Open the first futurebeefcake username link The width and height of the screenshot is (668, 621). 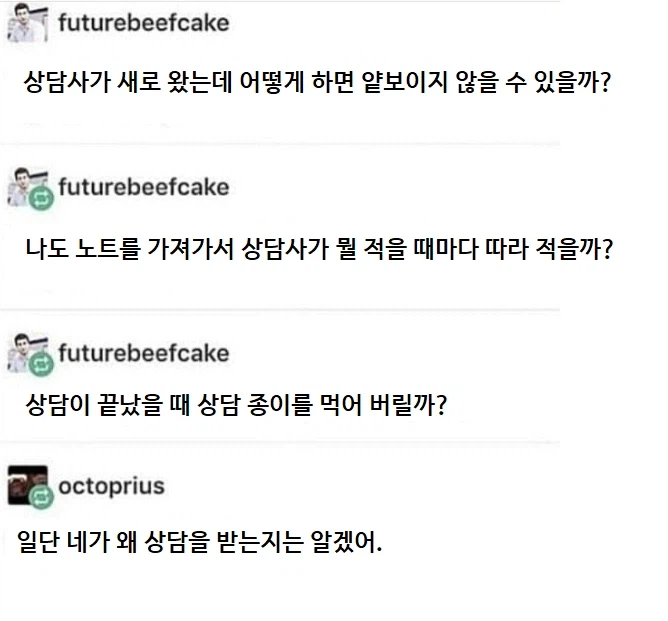point(143,22)
